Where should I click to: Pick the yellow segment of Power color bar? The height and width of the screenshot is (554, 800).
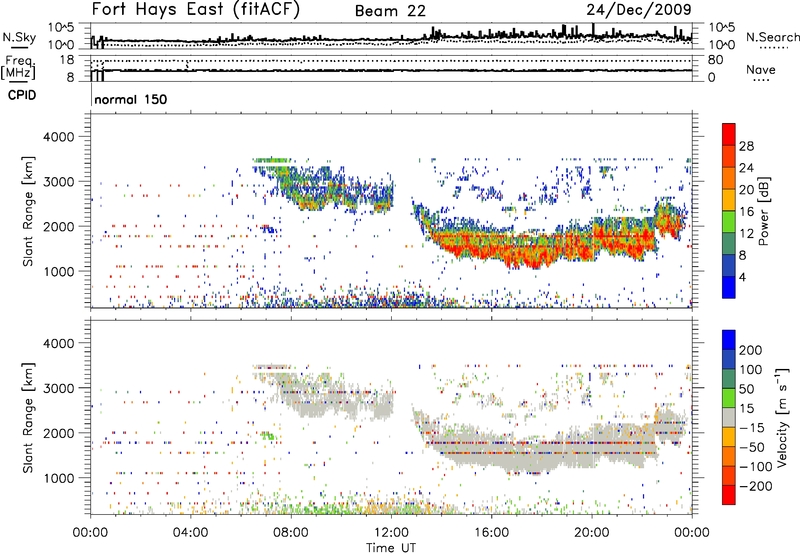pos(729,199)
